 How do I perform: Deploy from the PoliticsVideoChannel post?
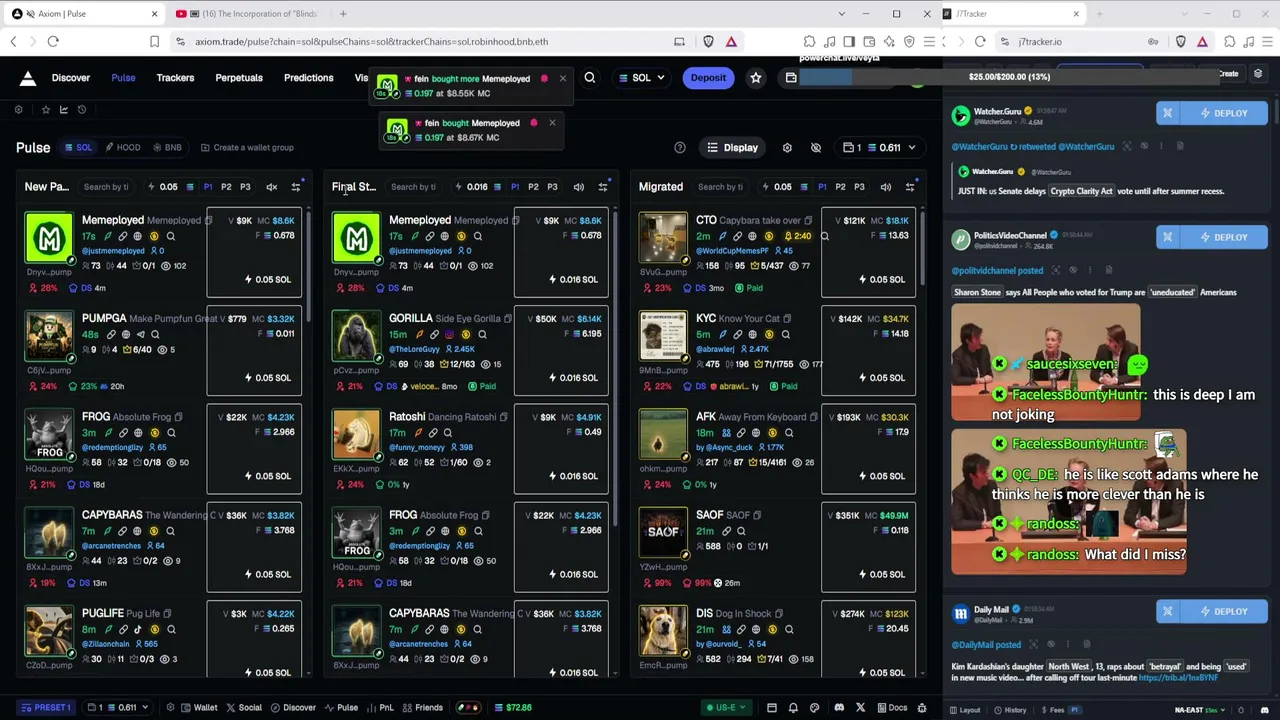coord(1225,237)
